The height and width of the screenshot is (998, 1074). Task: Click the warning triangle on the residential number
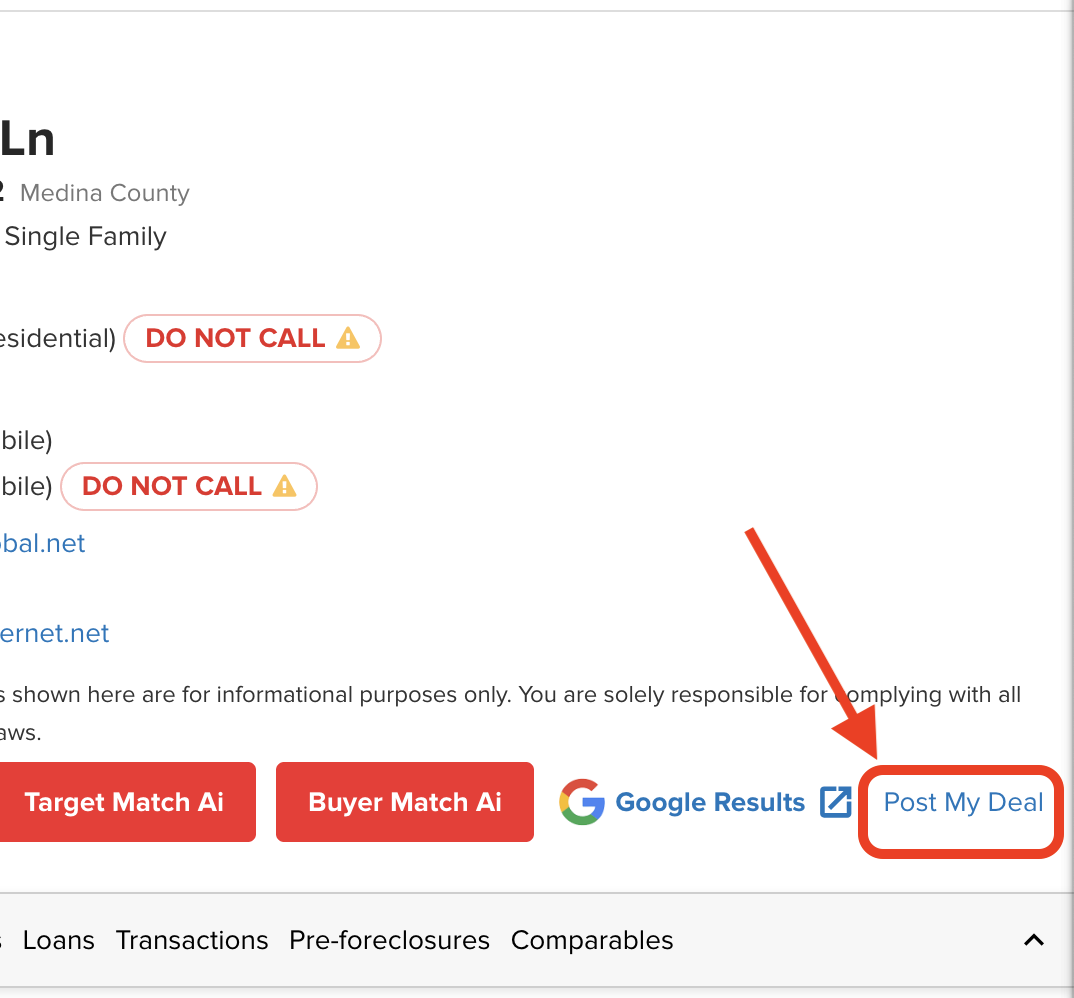point(348,338)
